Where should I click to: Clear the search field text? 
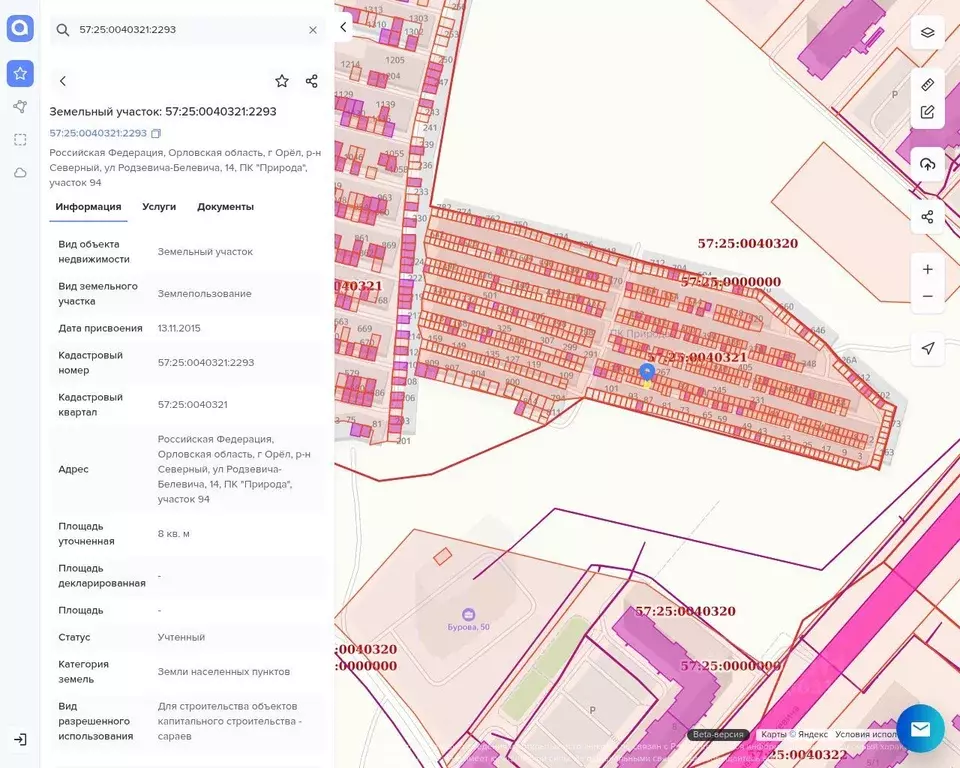312,30
